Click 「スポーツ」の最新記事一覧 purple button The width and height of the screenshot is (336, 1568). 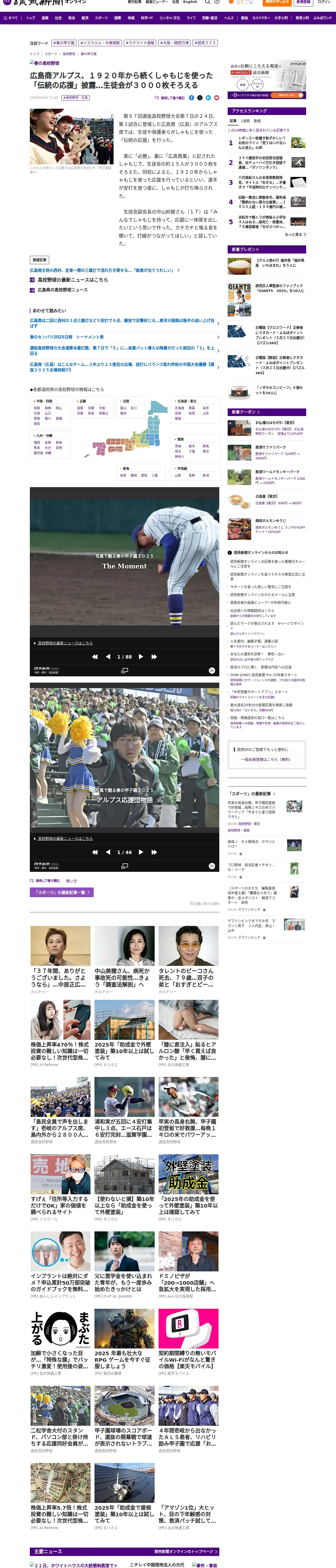[61, 892]
